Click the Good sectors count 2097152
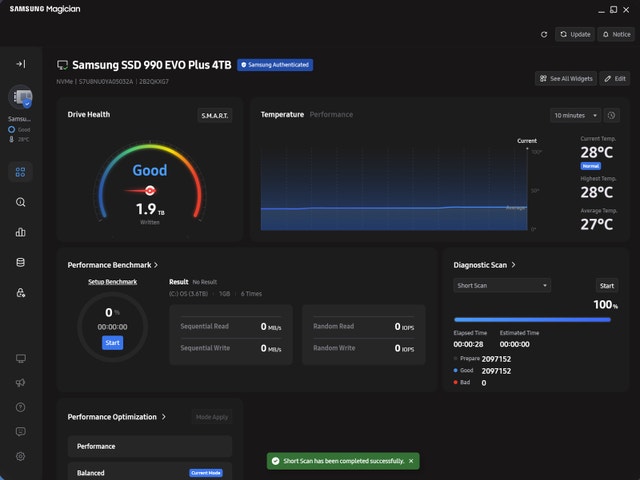Image resolution: width=640 pixels, height=480 pixels. 496,371
